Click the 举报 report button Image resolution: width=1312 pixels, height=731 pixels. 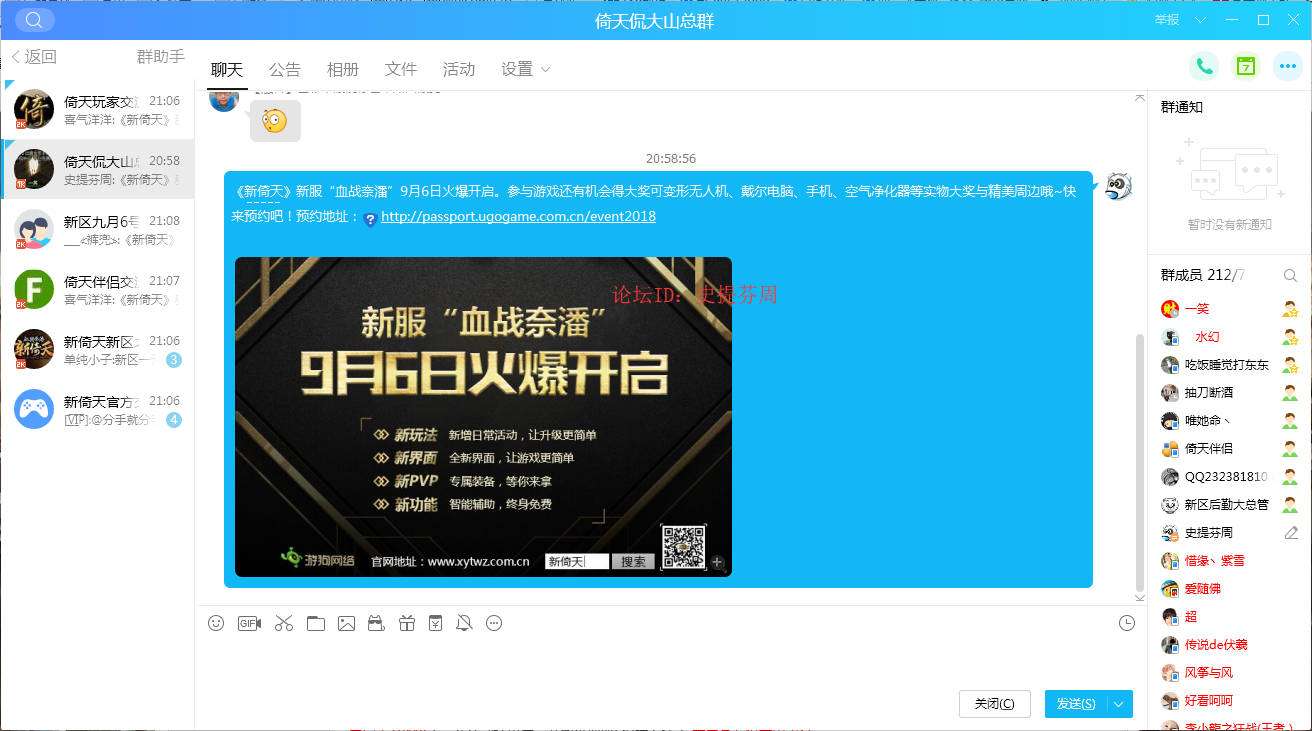tap(1167, 20)
